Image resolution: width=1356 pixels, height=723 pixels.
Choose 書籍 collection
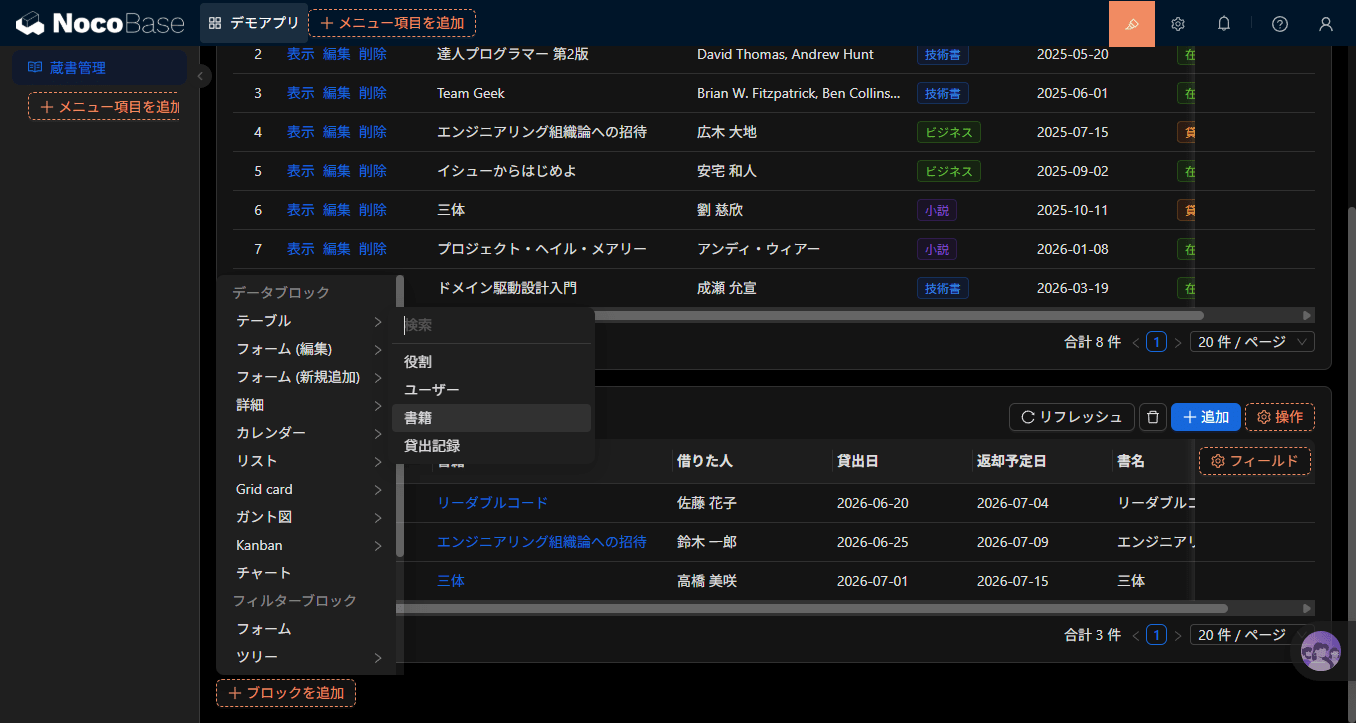492,418
